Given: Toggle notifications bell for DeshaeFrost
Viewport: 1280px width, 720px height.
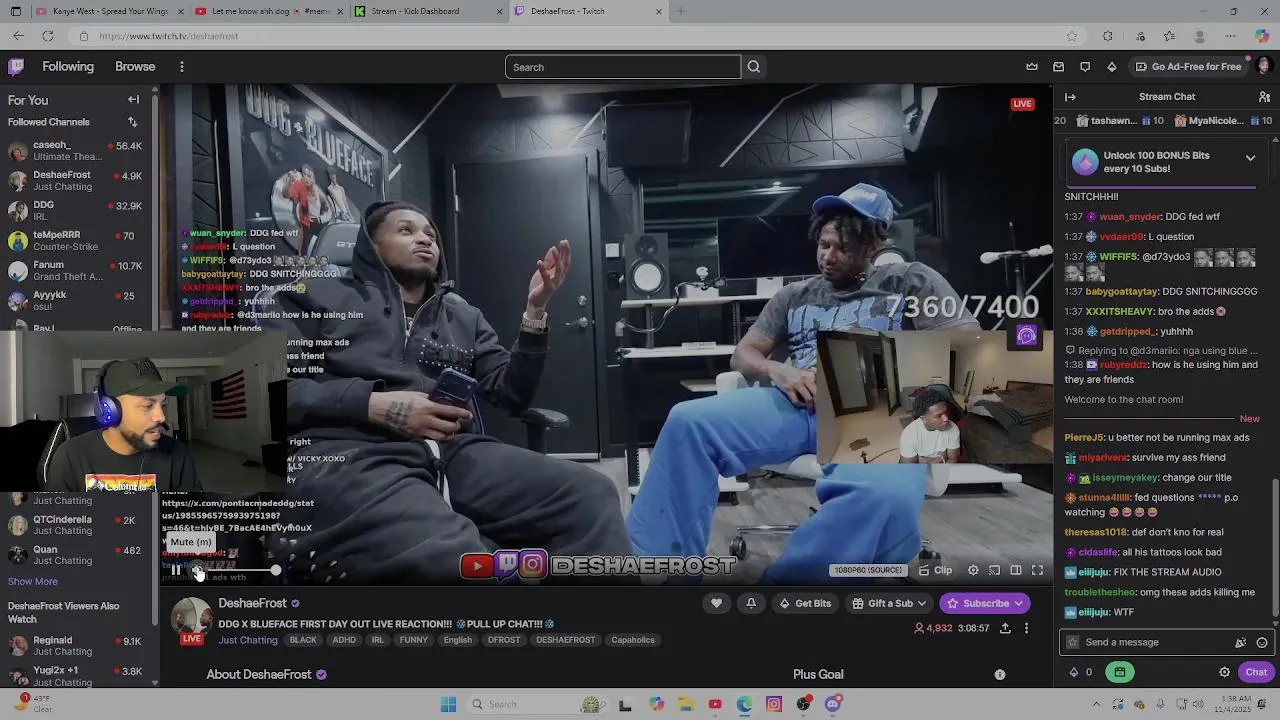Looking at the screenshot, I should coord(751,603).
